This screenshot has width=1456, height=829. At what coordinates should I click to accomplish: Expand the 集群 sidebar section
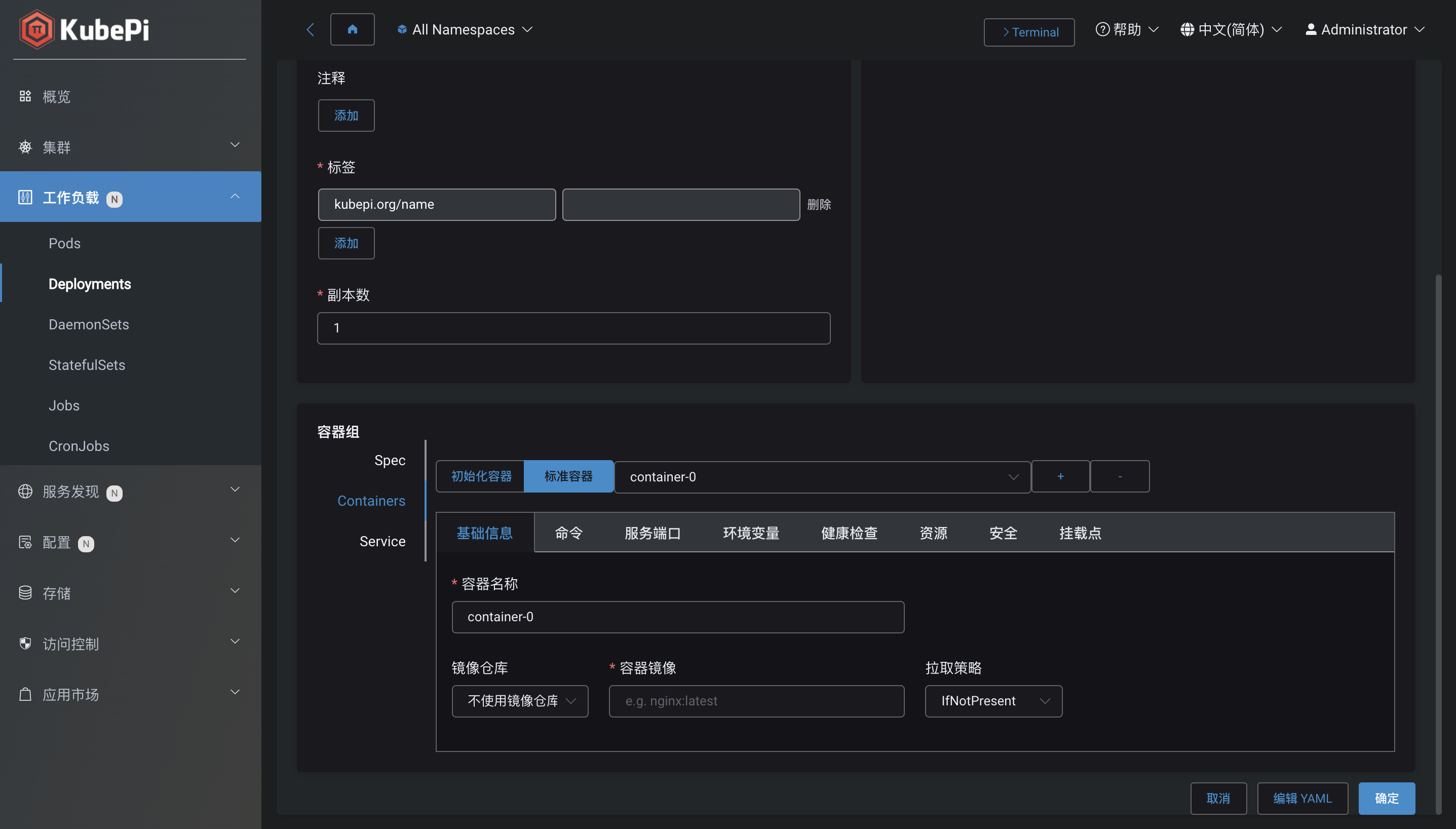coord(235,144)
